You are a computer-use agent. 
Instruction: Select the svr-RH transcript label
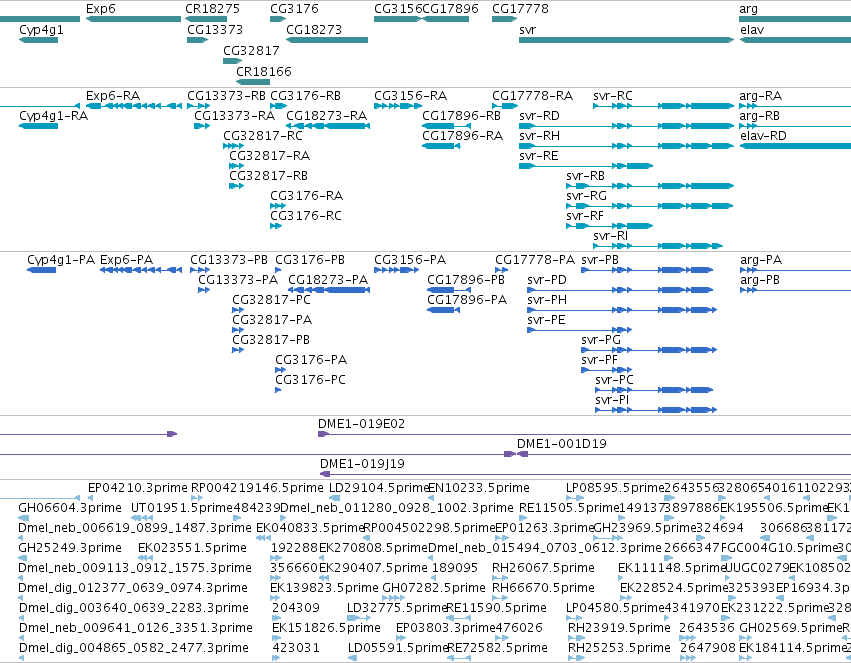[539, 136]
